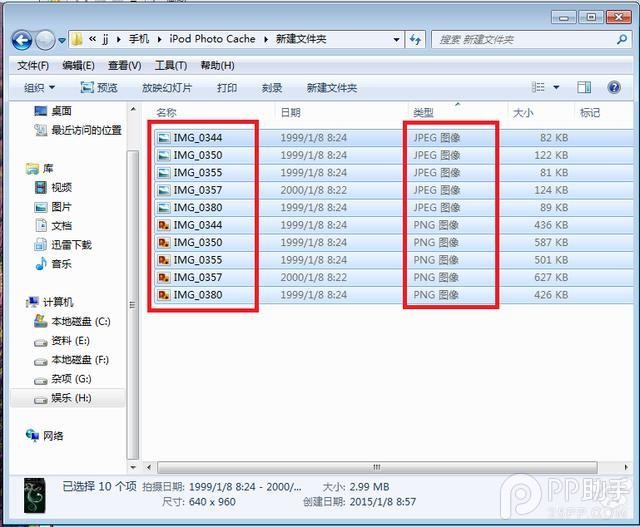Open the 编辑(E) menu

(78, 65)
